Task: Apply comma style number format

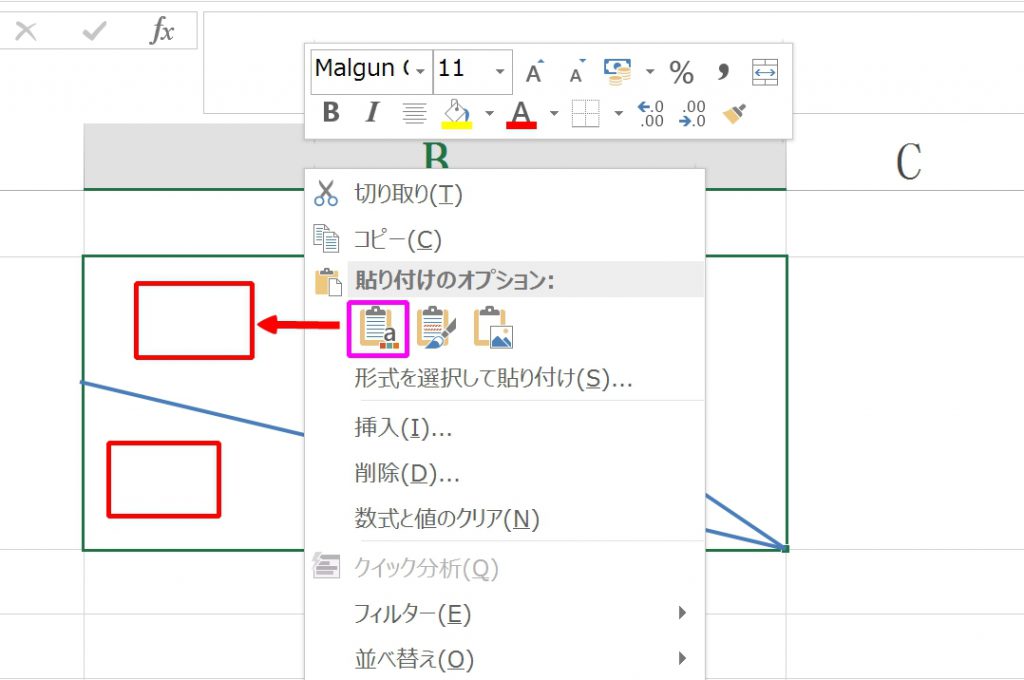Action: (723, 71)
